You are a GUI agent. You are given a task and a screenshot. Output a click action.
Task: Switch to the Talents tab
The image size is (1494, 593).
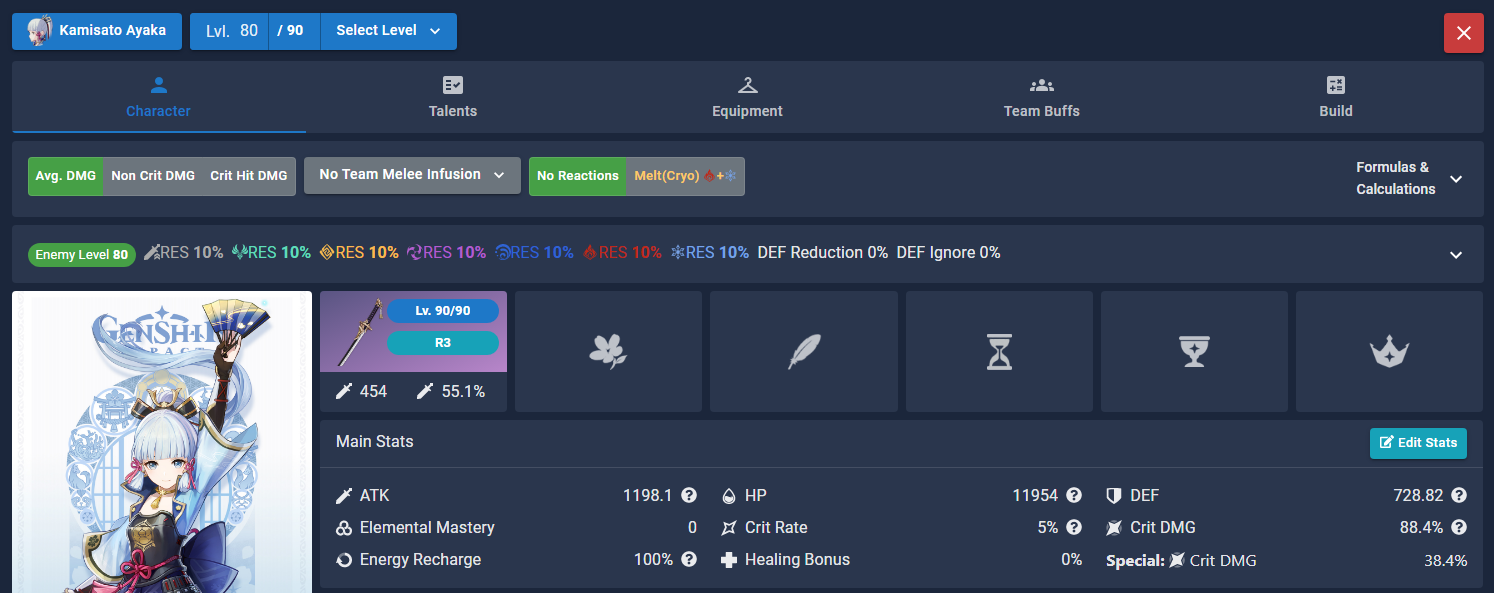452,97
